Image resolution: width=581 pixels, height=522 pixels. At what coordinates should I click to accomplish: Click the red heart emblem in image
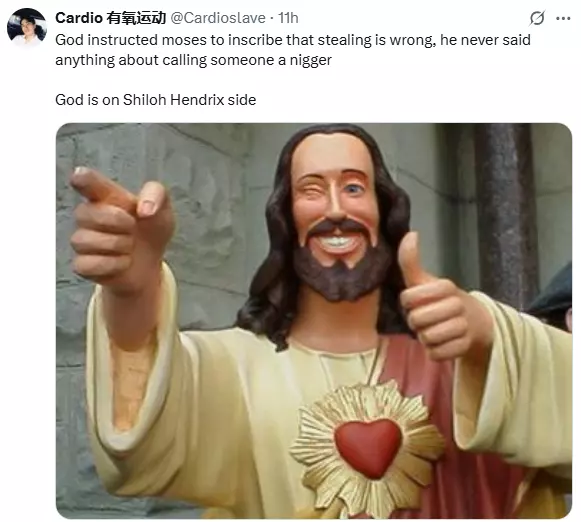click(x=368, y=447)
